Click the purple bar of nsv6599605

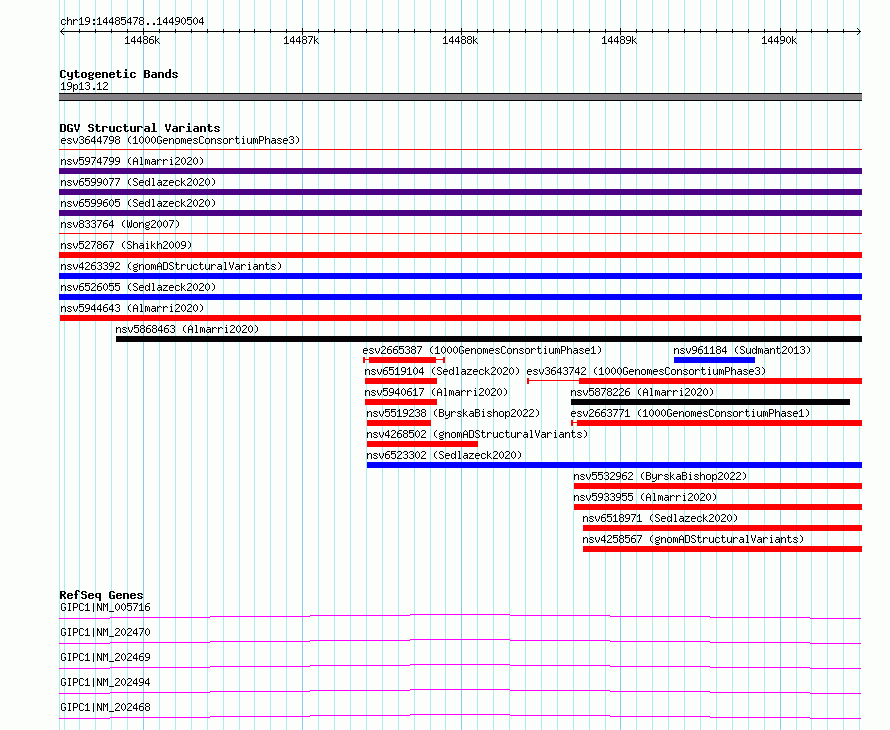pos(460,213)
